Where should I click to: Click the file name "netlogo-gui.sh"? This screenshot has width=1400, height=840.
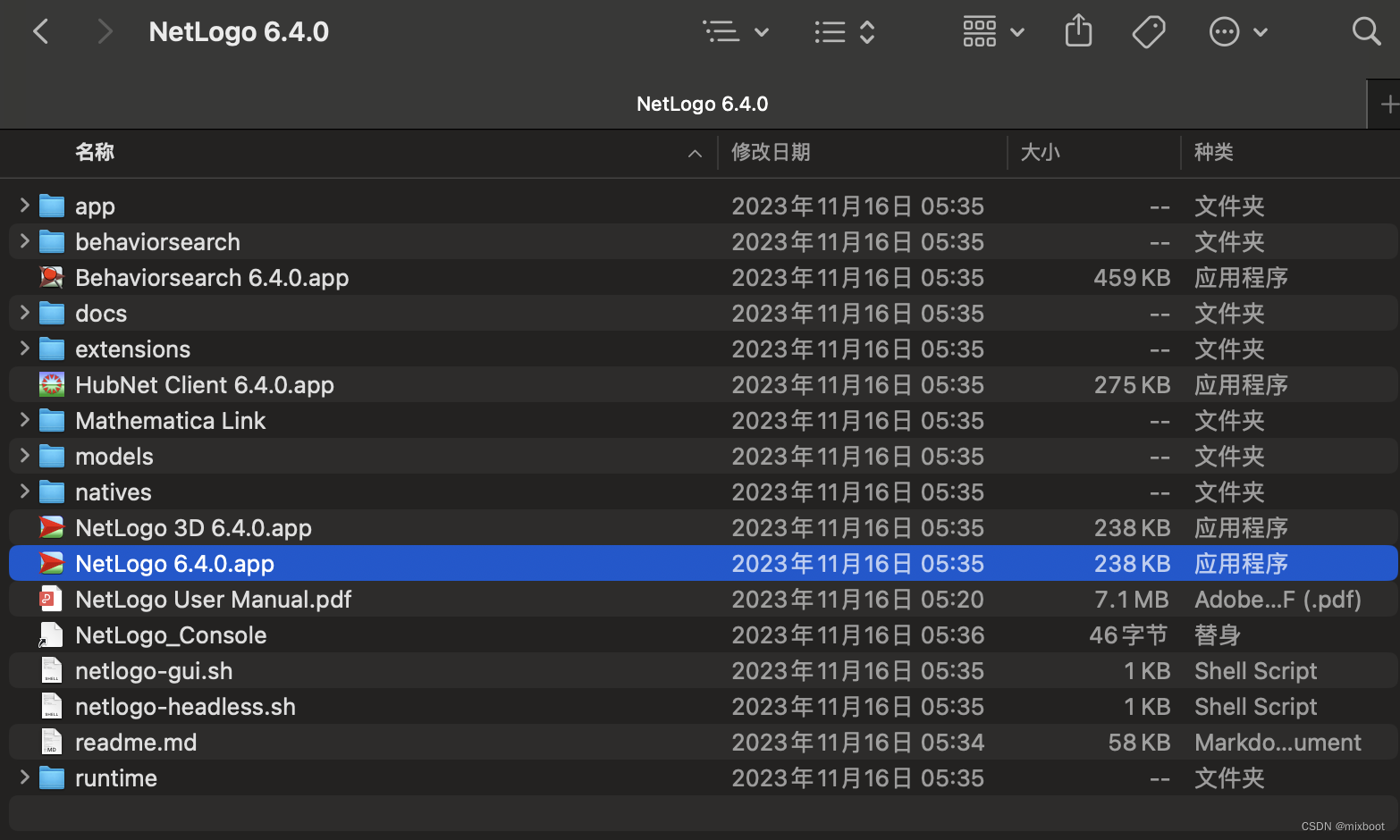(x=154, y=671)
